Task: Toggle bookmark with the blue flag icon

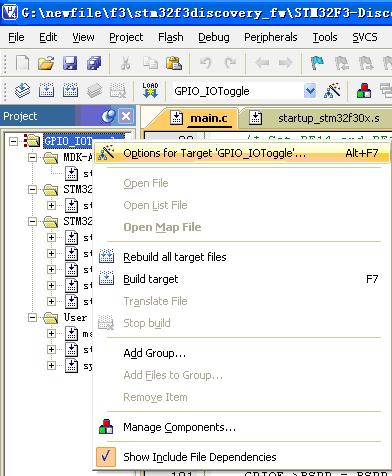Action: (x=317, y=63)
